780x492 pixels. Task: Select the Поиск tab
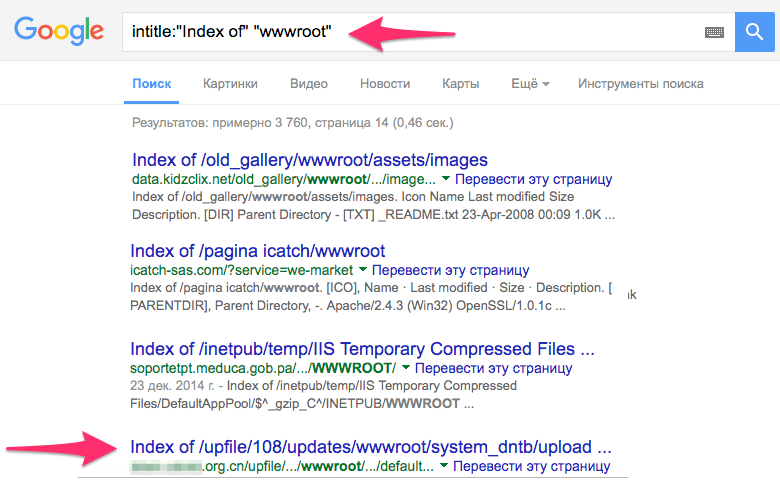151,84
